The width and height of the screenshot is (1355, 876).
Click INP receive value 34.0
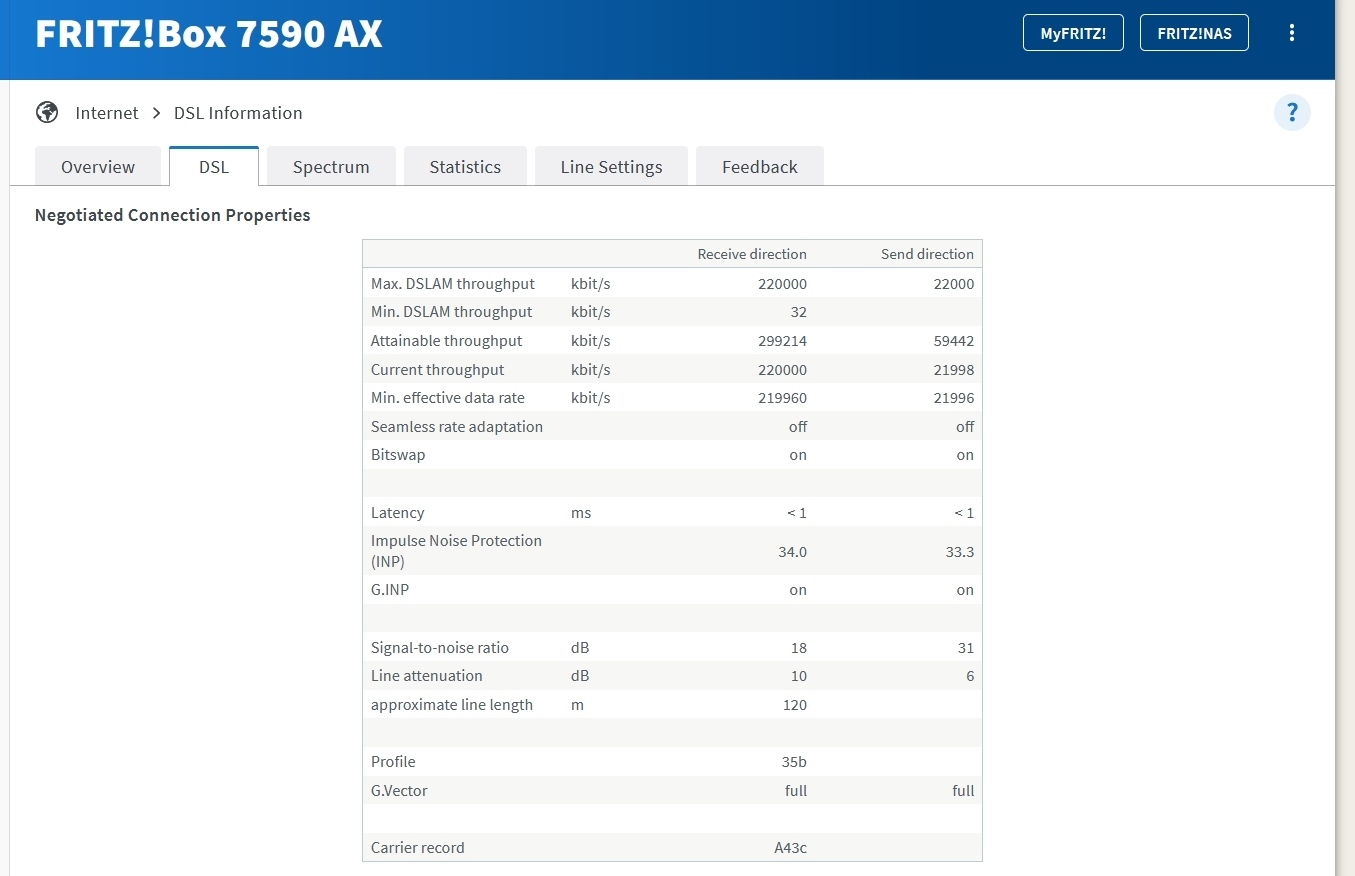792,552
